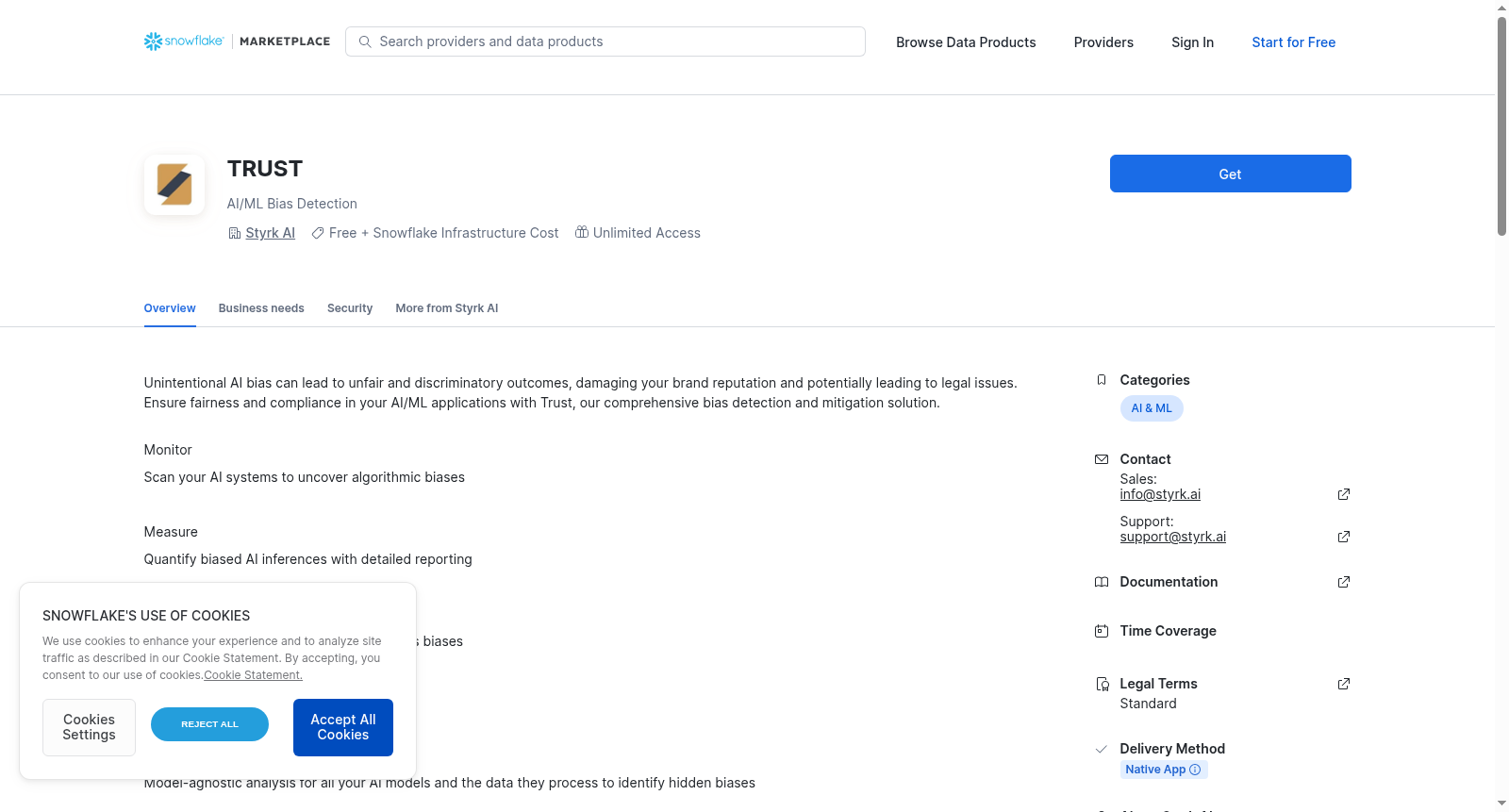This screenshot has width=1509, height=812.
Task: Click the Native App badge
Action: click(1164, 770)
